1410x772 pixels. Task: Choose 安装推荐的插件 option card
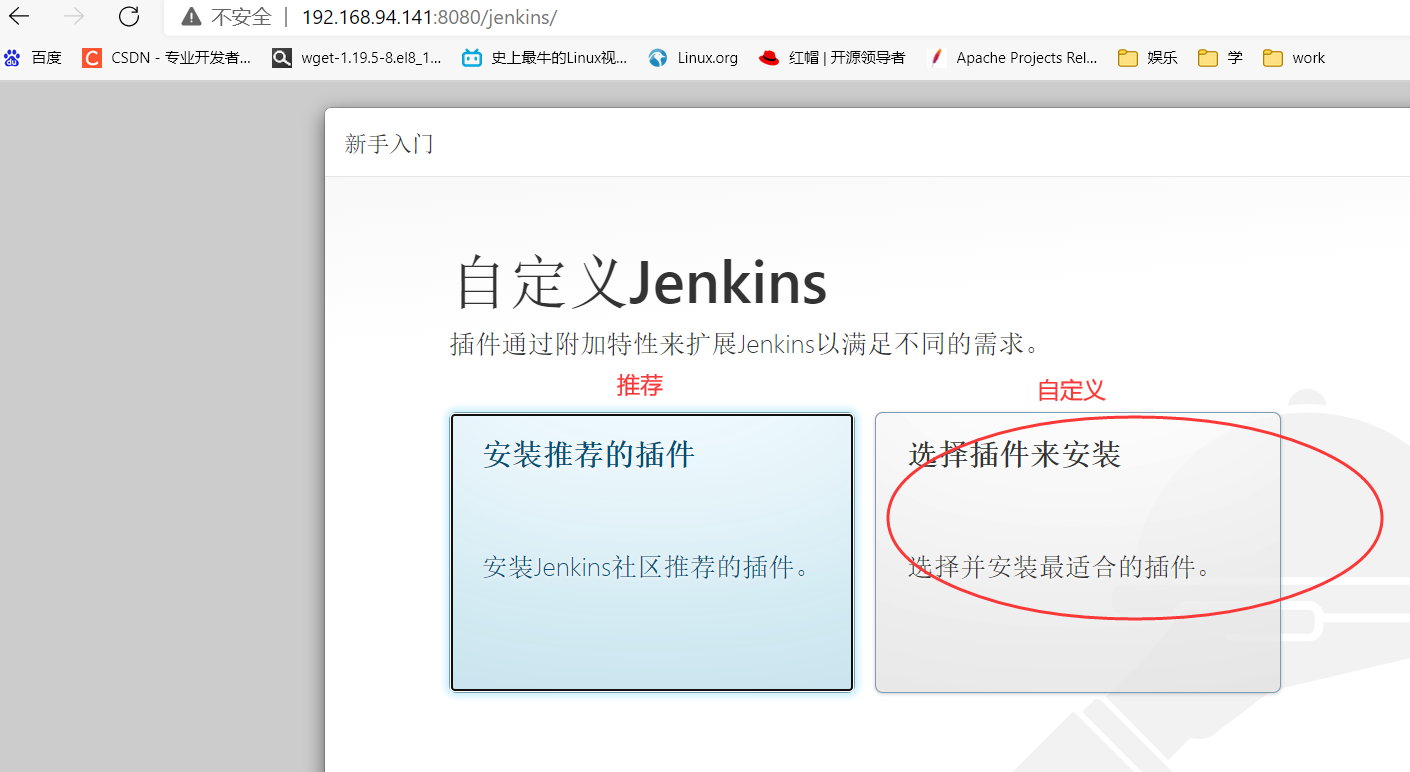(x=652, y=552)
